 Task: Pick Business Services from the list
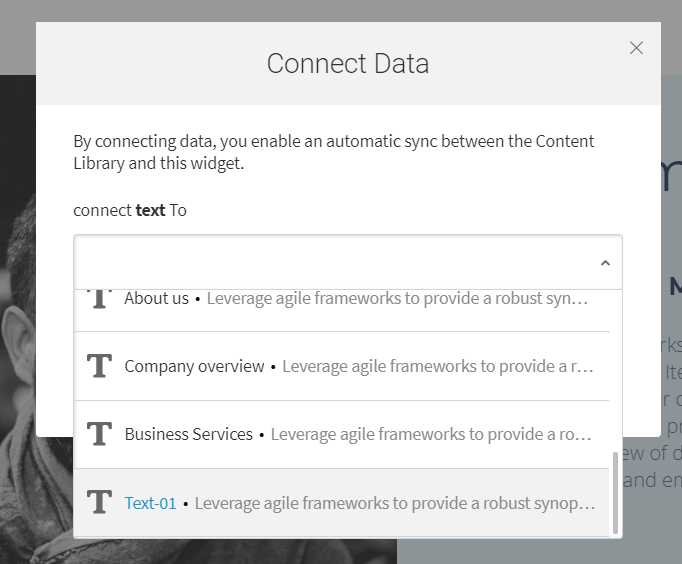click(x=341, y=434)
